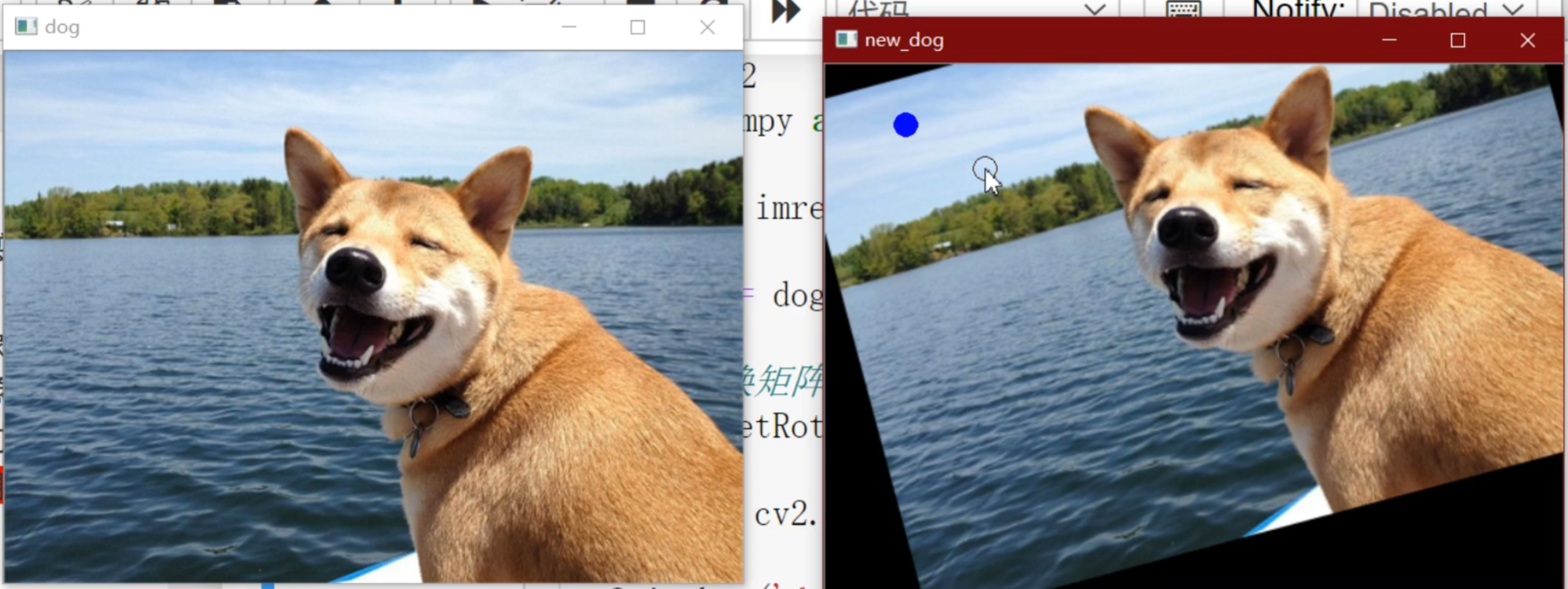Viewport: 1568px width, 589px height.
Task: Click the new_dog window's title bar icon
Action: coord(845,40)
